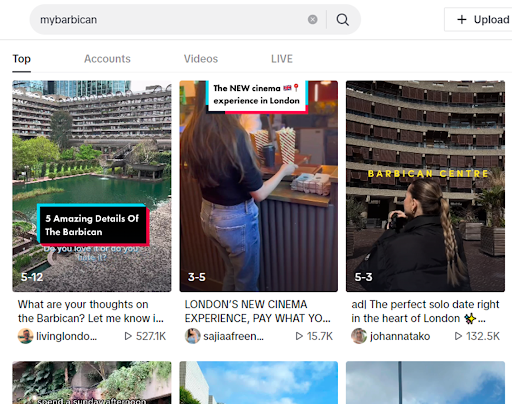Open the NEW cinema experience in London video

[259, 186]
